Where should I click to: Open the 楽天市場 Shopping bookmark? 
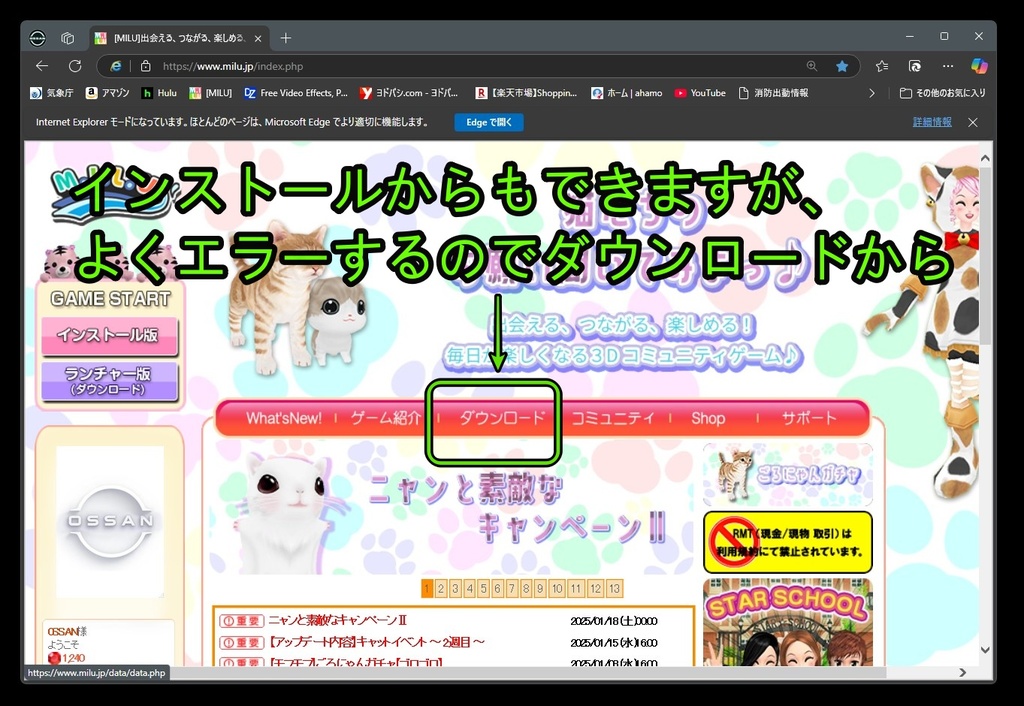click(526, 93)
